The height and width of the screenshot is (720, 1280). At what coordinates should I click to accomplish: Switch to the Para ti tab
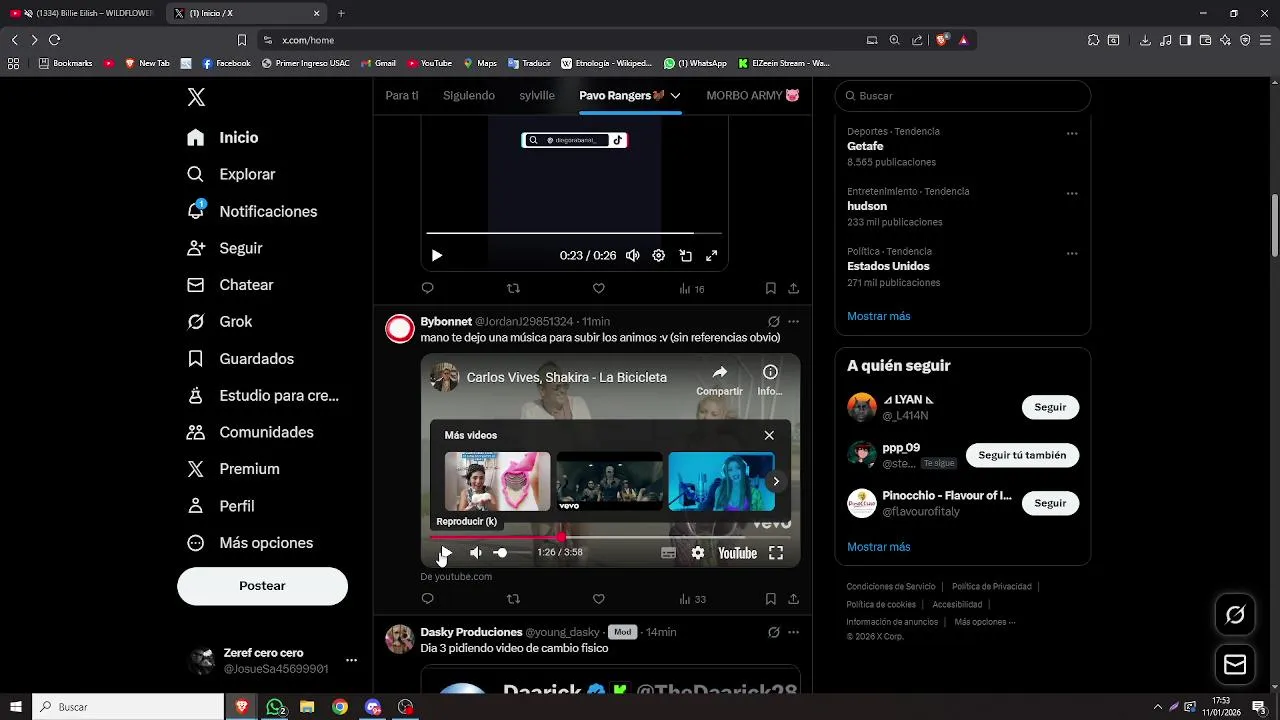[402, 96]
